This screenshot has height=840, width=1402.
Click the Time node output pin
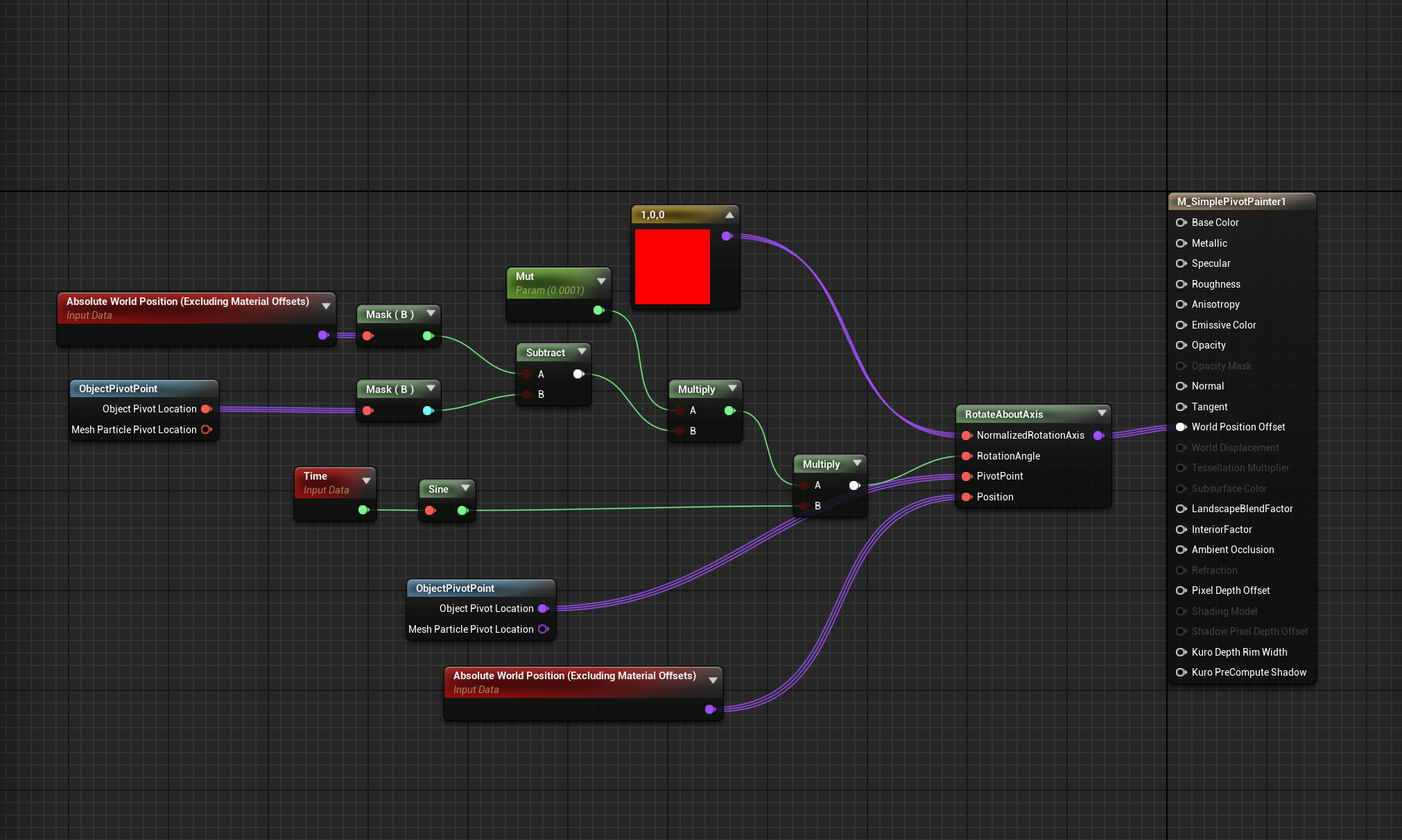point(363,510)
